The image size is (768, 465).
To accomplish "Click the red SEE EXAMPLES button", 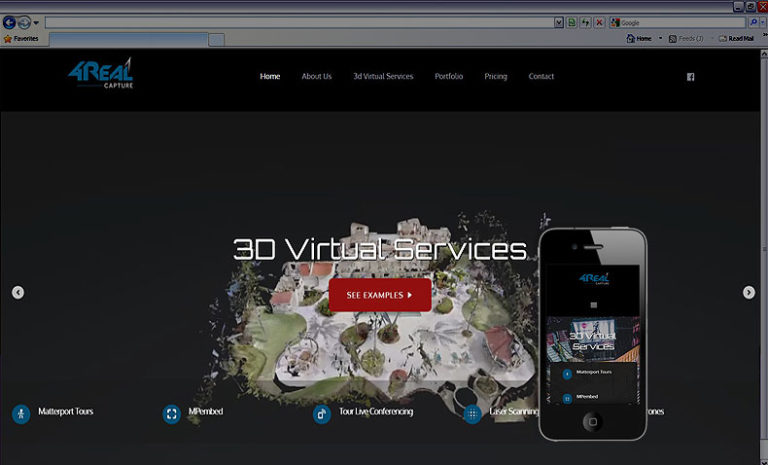I will pyautogui.click(x=380, y=295).
